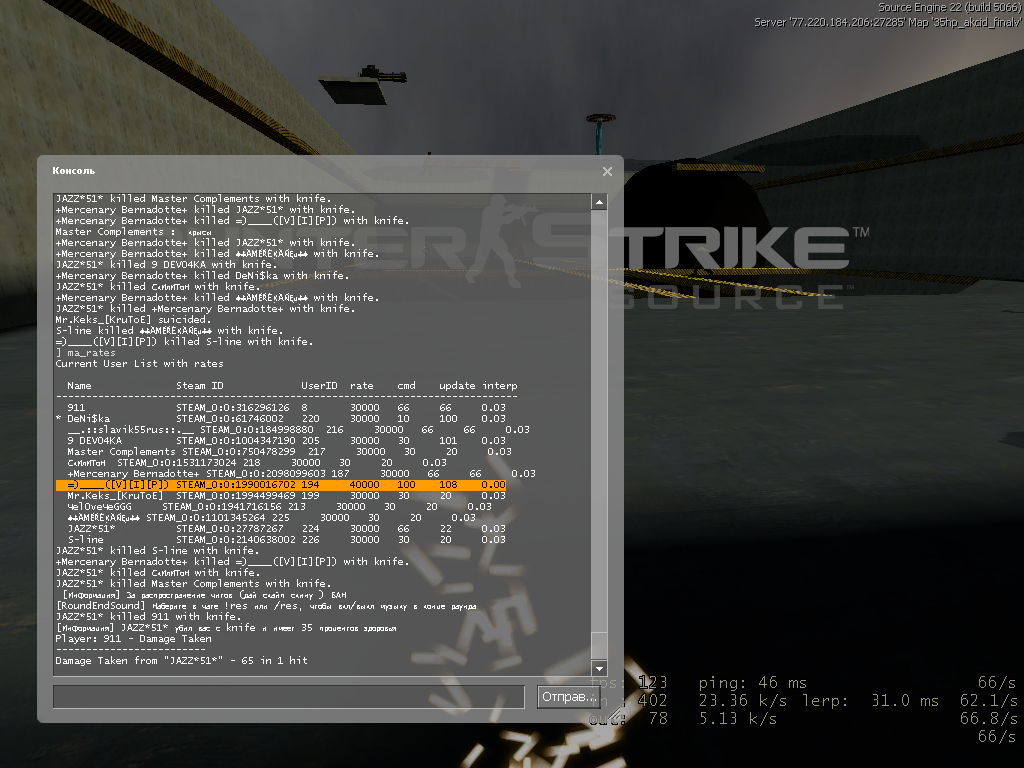
Task: Click 'Damage Taken from "JAZZ*51*"' line
Action: [182, 661]
